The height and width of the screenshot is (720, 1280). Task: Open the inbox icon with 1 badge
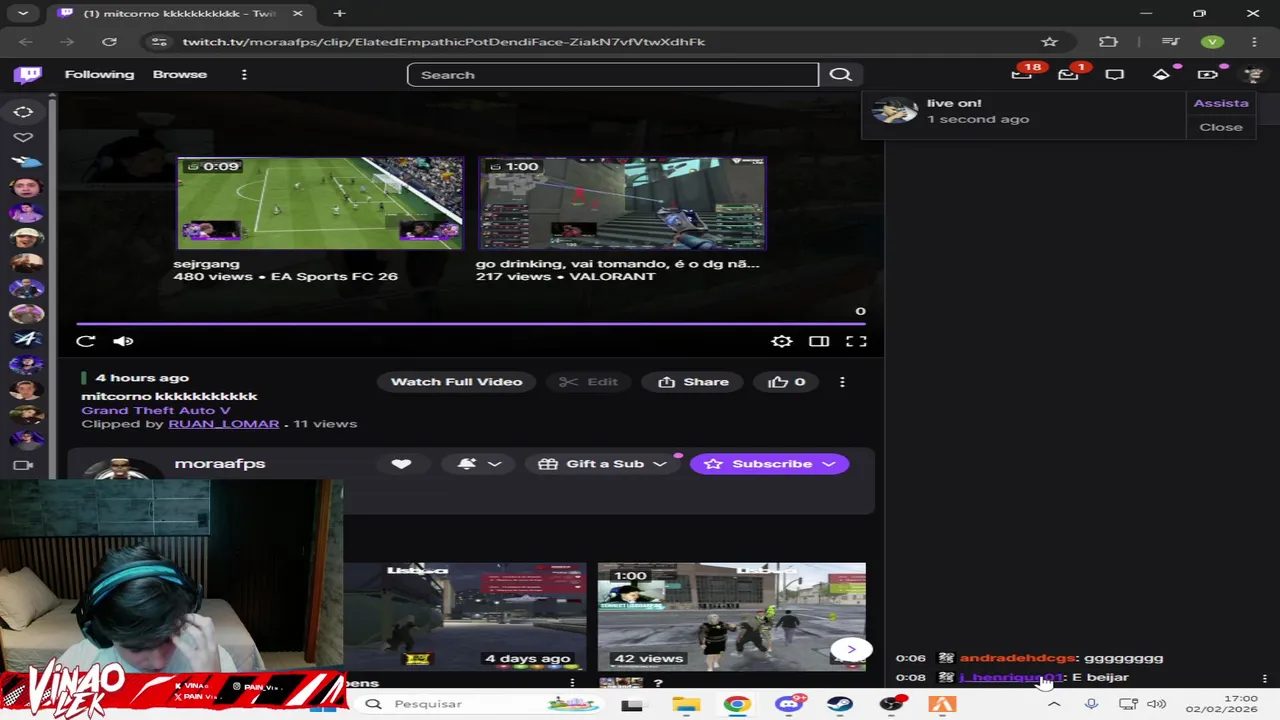(x=1068, y=74)
